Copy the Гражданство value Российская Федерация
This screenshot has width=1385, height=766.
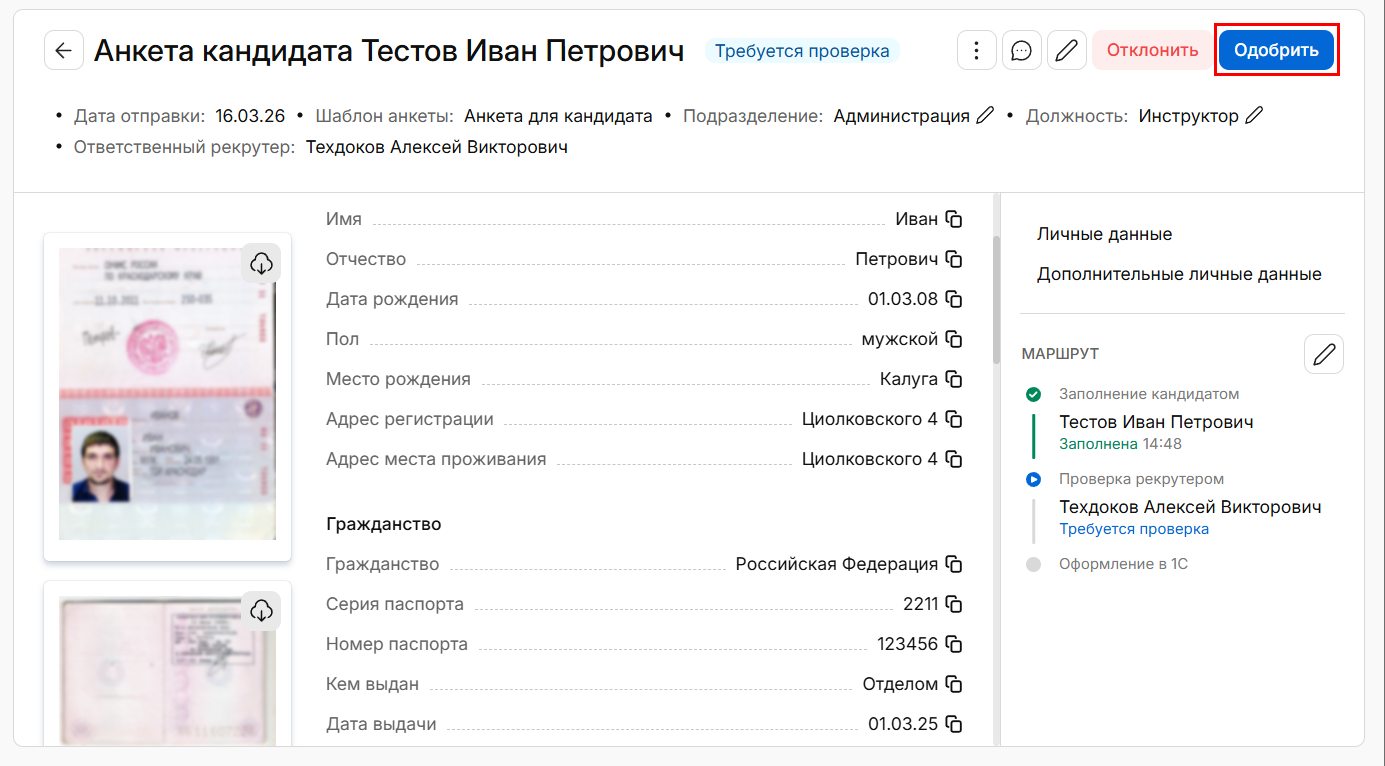954,564
